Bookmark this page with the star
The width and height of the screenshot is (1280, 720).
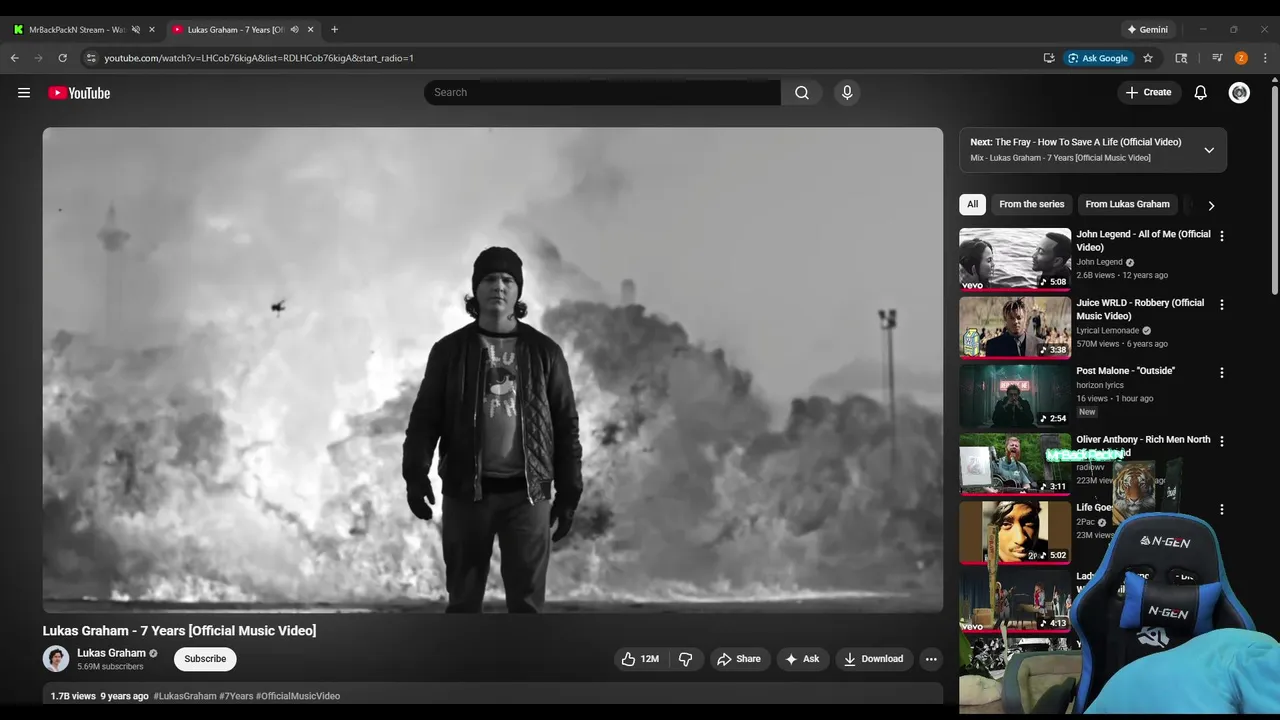coord(1148,58)
